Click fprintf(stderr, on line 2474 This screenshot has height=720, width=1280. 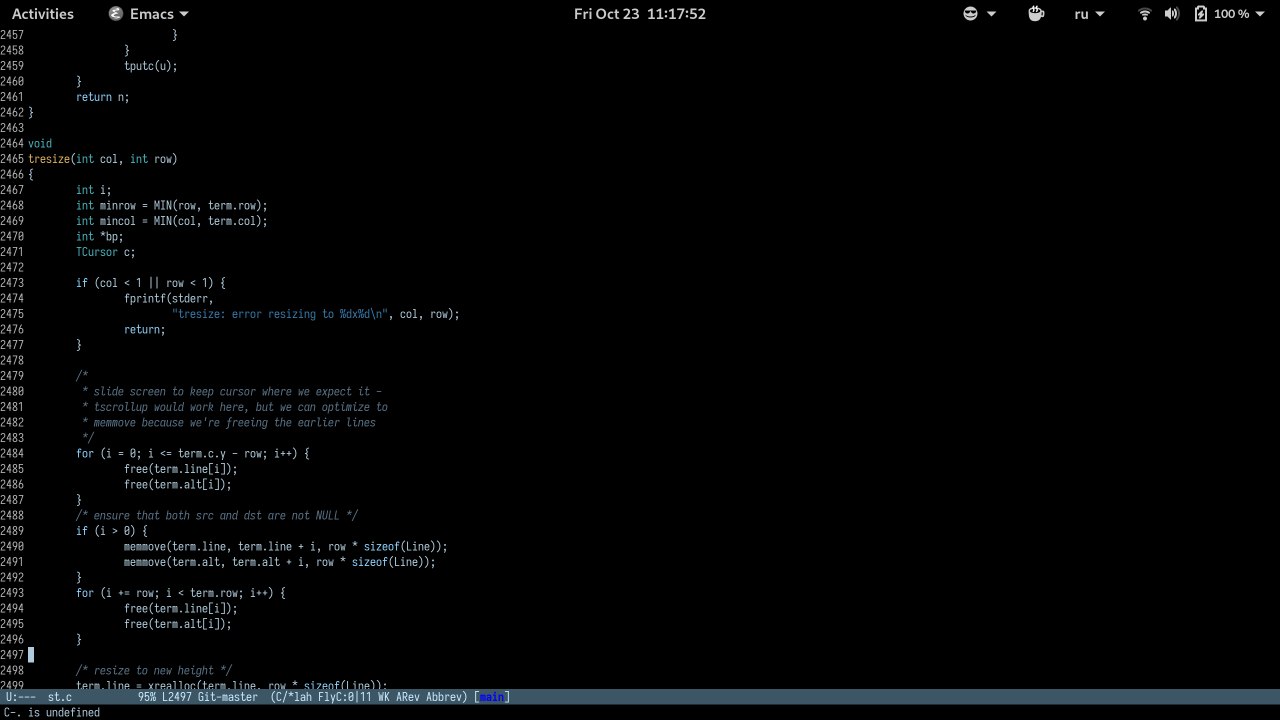[168, 298]
